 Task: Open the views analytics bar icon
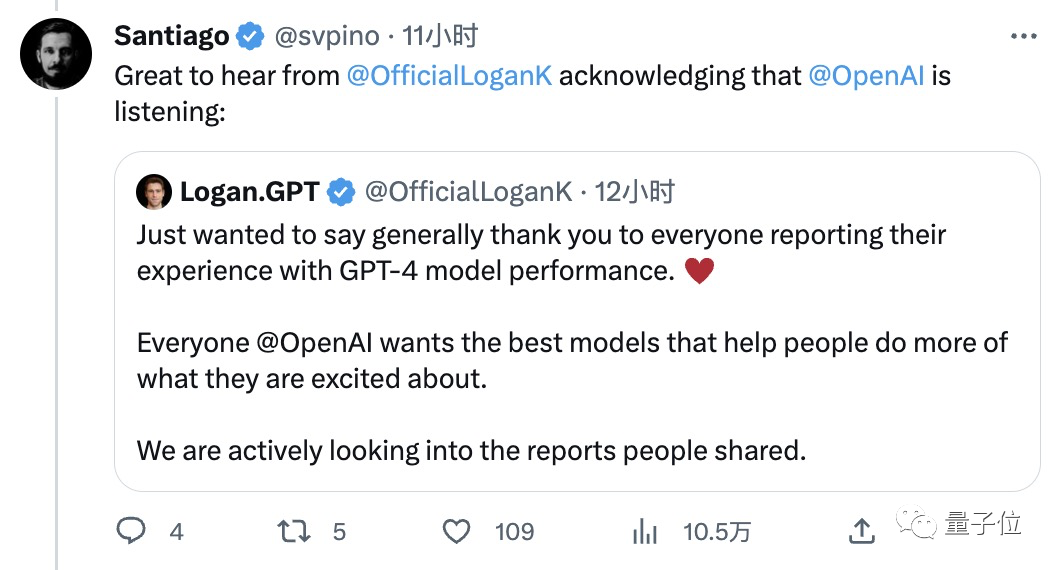645,531
